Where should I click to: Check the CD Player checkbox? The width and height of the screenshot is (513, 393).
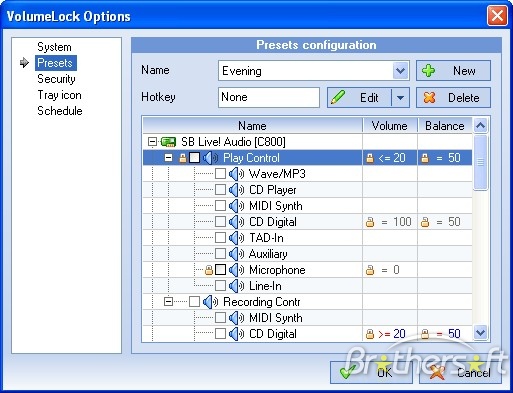coord(220,190)
